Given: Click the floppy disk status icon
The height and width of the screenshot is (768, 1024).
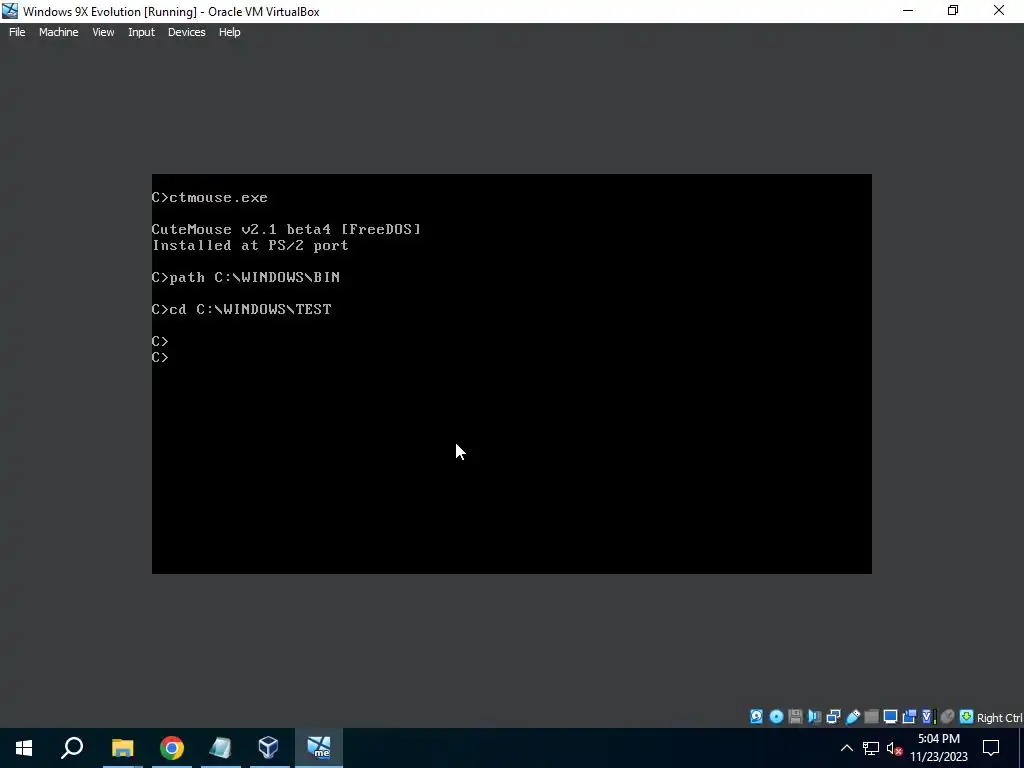Looking at the screenshot, I should (x=795, y=717).
